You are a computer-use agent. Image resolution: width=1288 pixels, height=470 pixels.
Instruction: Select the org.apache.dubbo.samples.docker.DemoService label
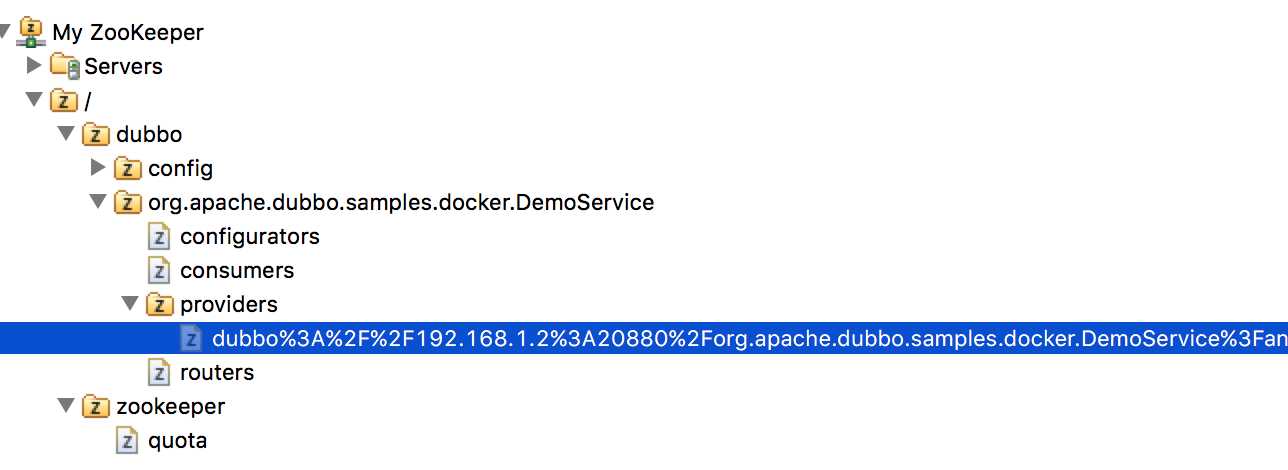(401, 203)
